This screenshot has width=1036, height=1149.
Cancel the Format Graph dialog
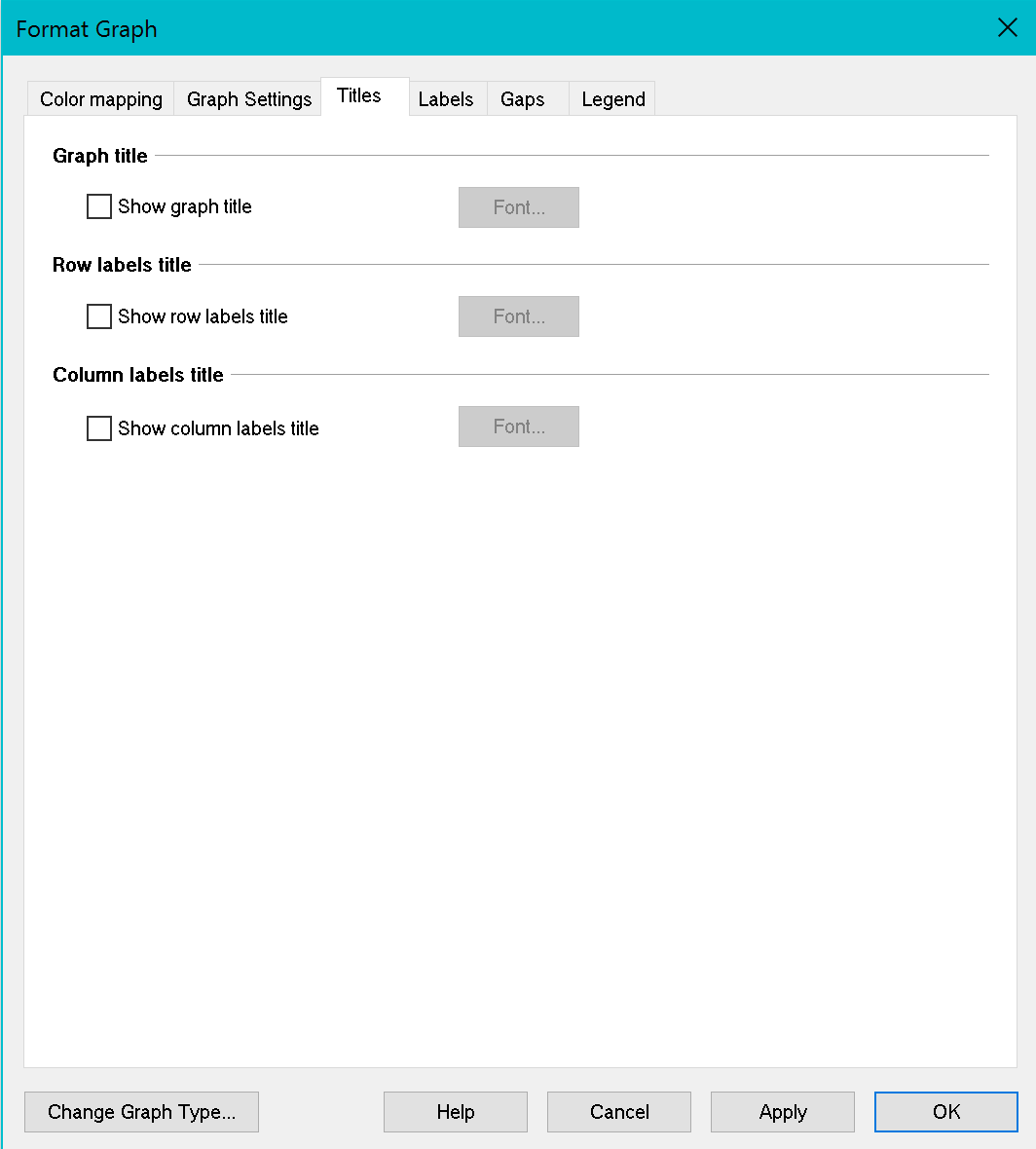tap(618, 1111)
